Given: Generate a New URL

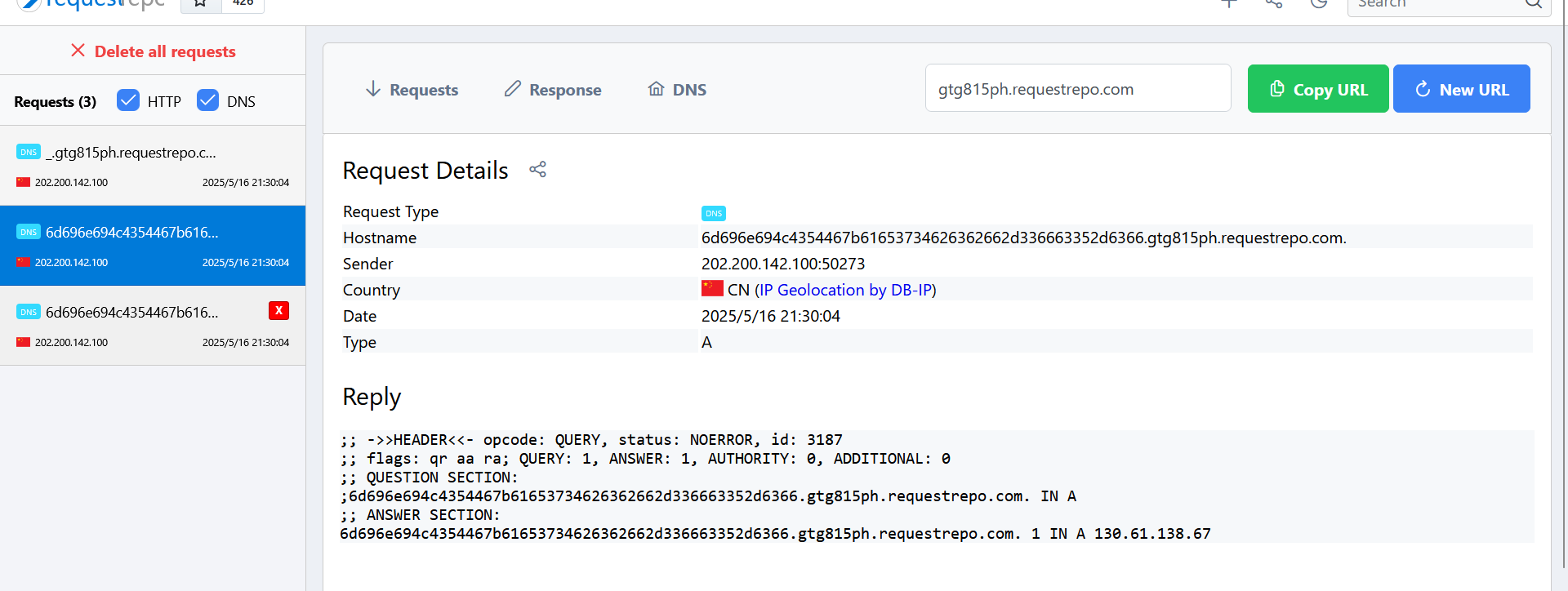Looking at the screenshot, I should pos(1461,88).
